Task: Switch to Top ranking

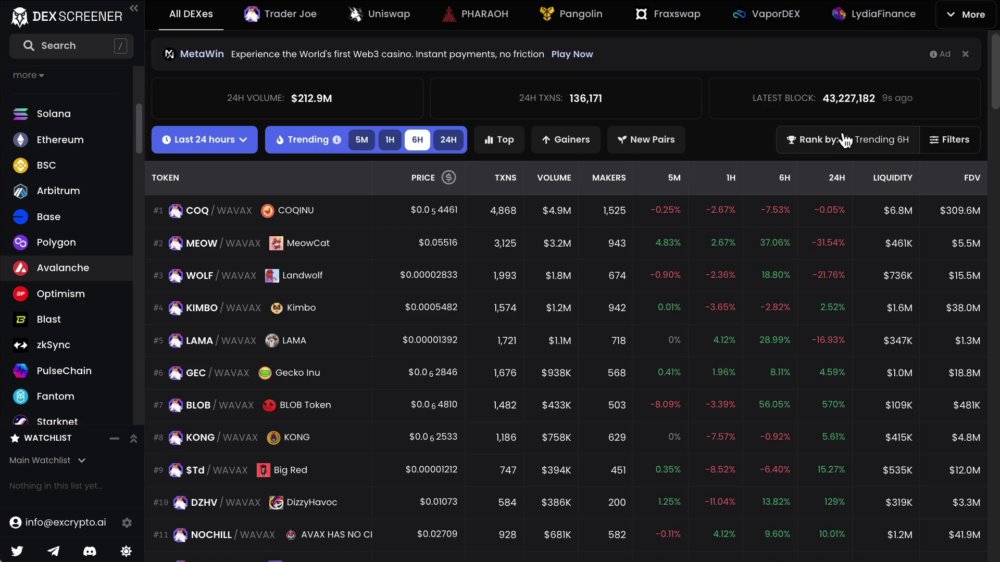Action: click(x=499, y=140)
